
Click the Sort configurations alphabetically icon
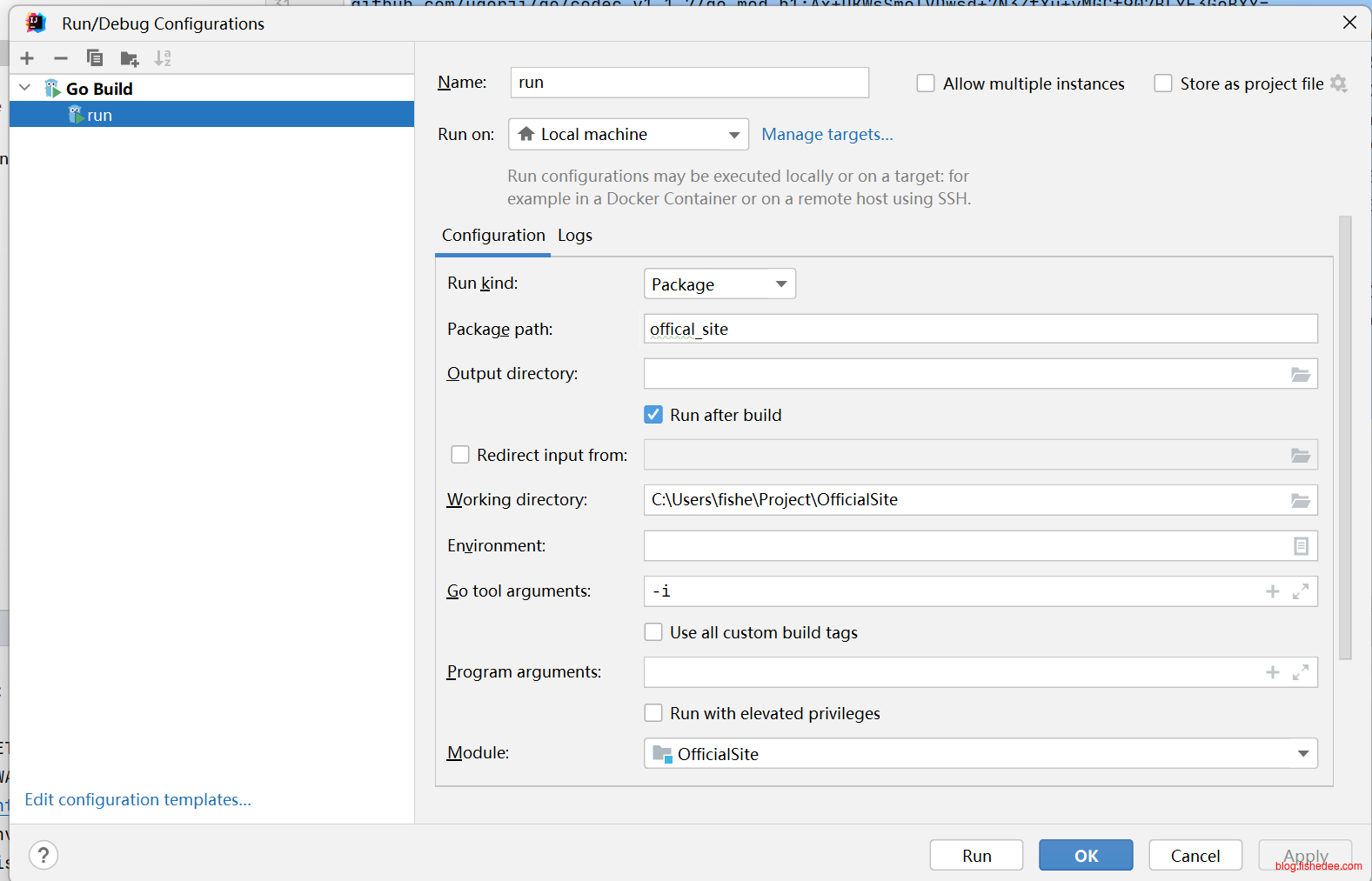point(163,58)
